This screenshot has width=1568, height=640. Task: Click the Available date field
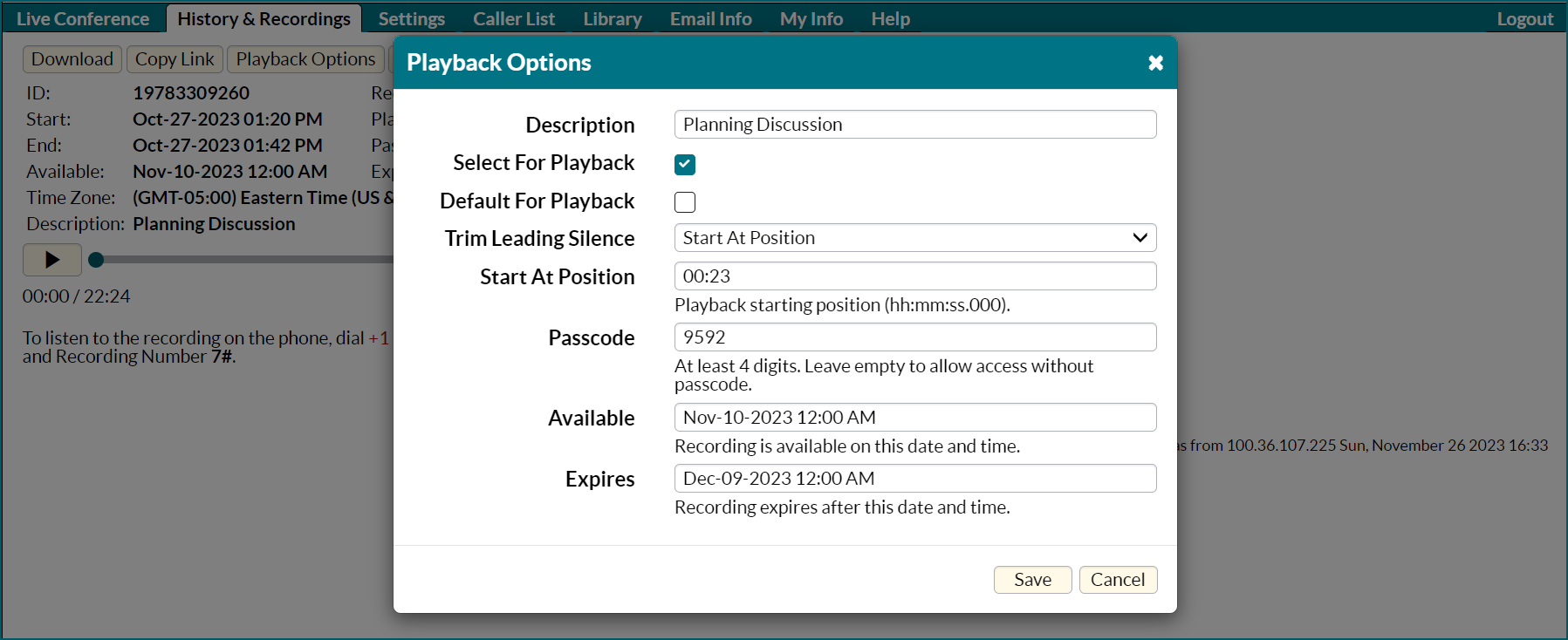pyautogui.click(x=915, y=418)
